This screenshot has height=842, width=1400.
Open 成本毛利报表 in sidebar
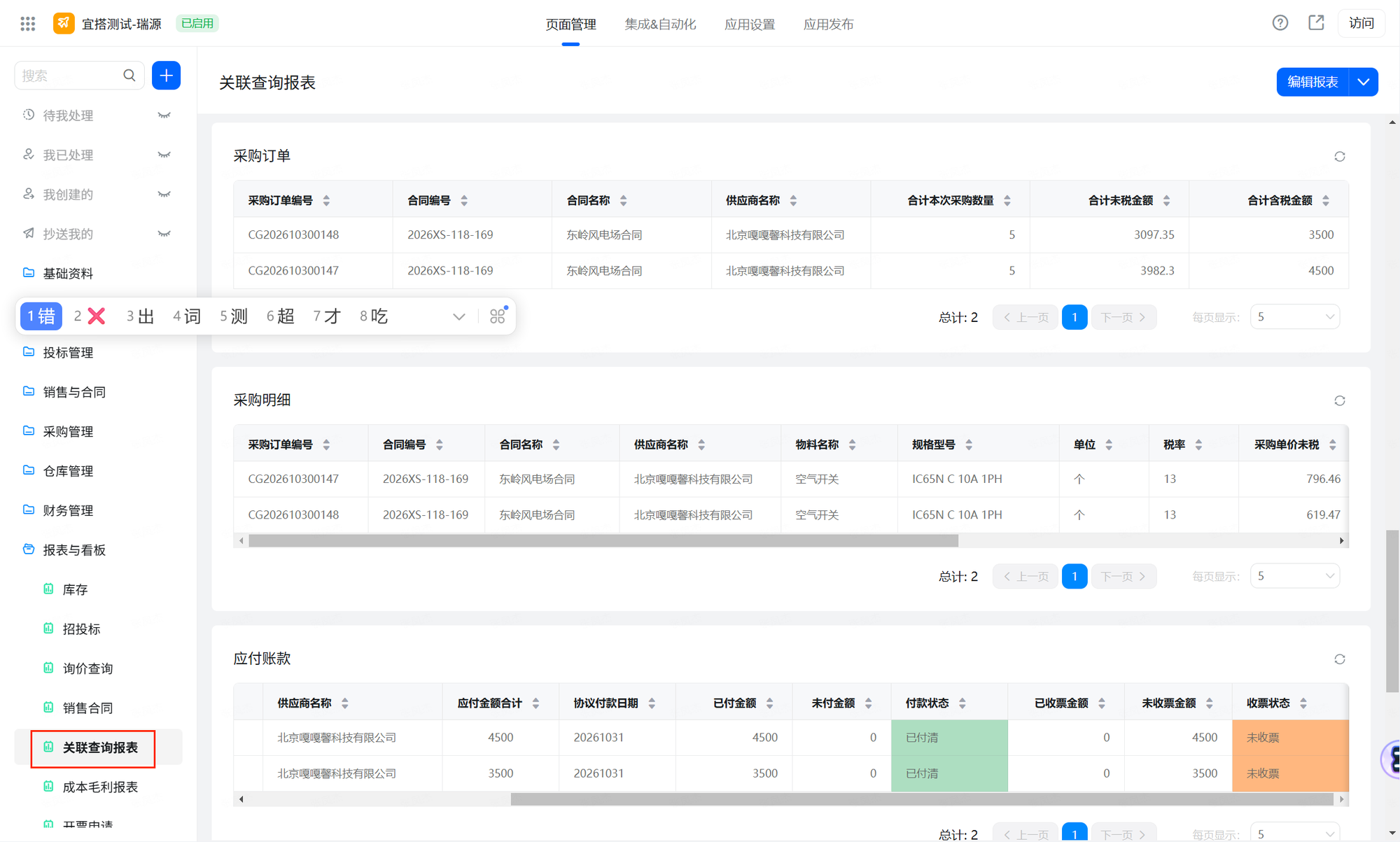pyautogui.click(x=100, y=787)
